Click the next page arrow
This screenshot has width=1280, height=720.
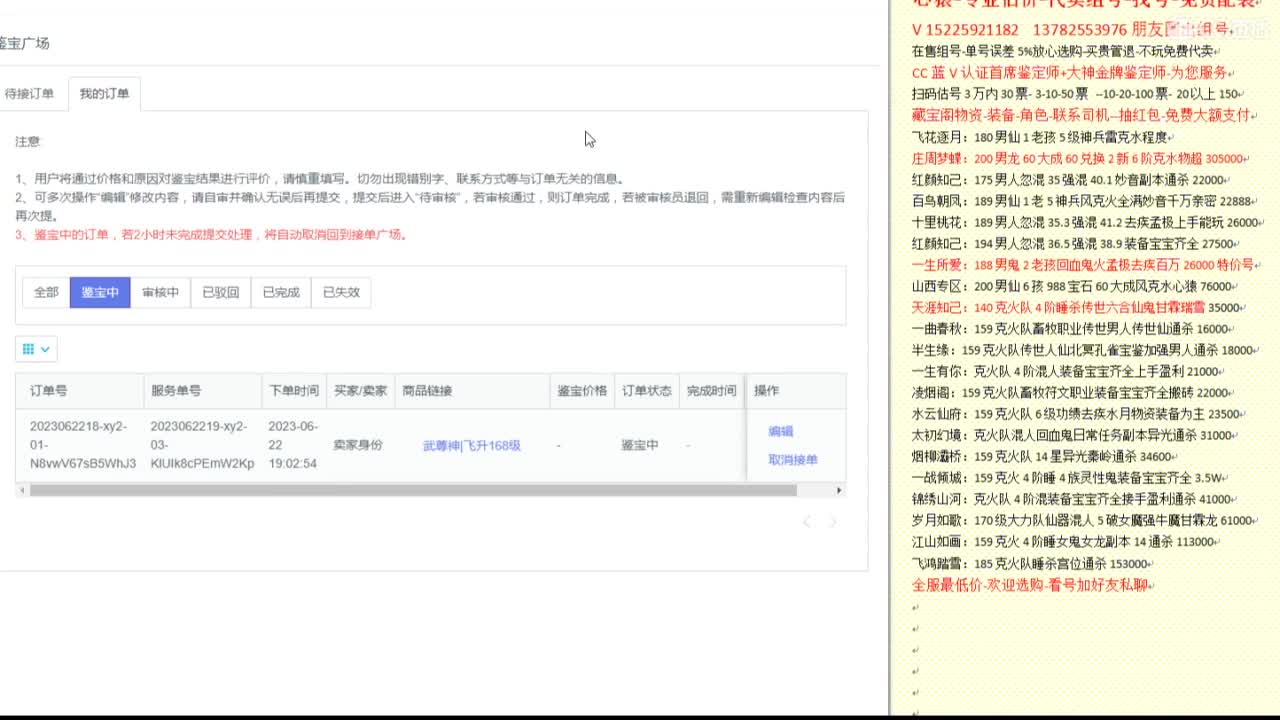click(x=832, y=521)
